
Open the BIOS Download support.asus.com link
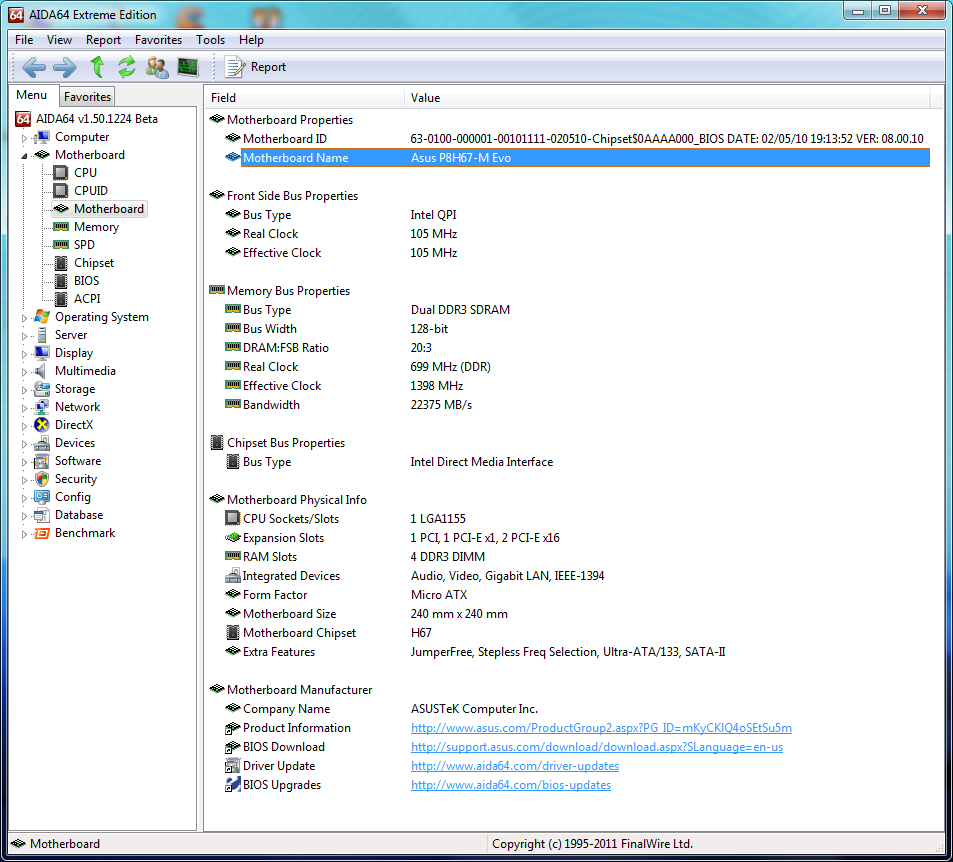point(597,746)
